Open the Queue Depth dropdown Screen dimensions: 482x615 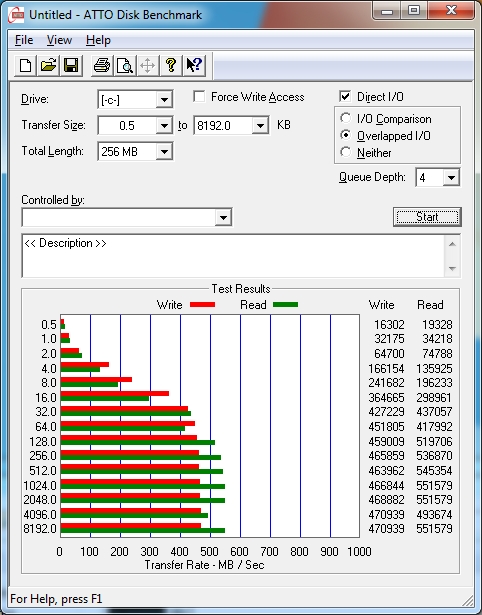(x=451, y=178)
